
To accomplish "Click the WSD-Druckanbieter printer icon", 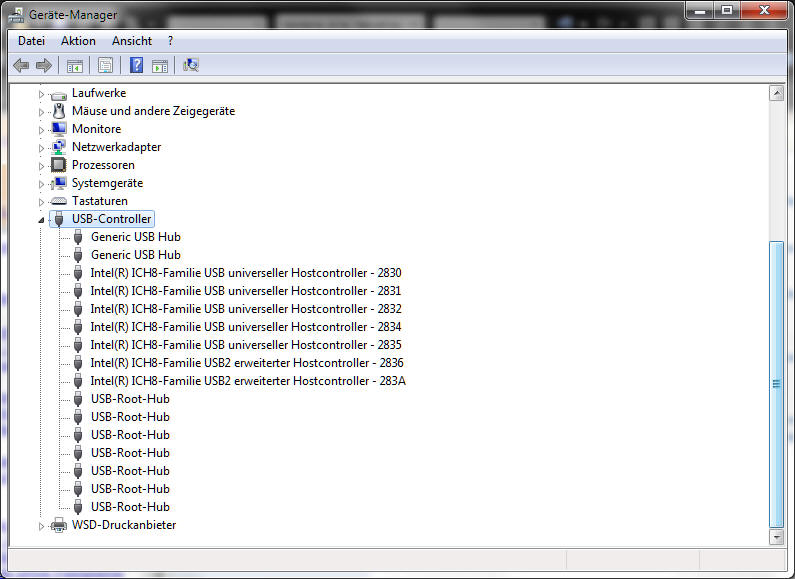I will pyautogui.click(x=59, y=525).
